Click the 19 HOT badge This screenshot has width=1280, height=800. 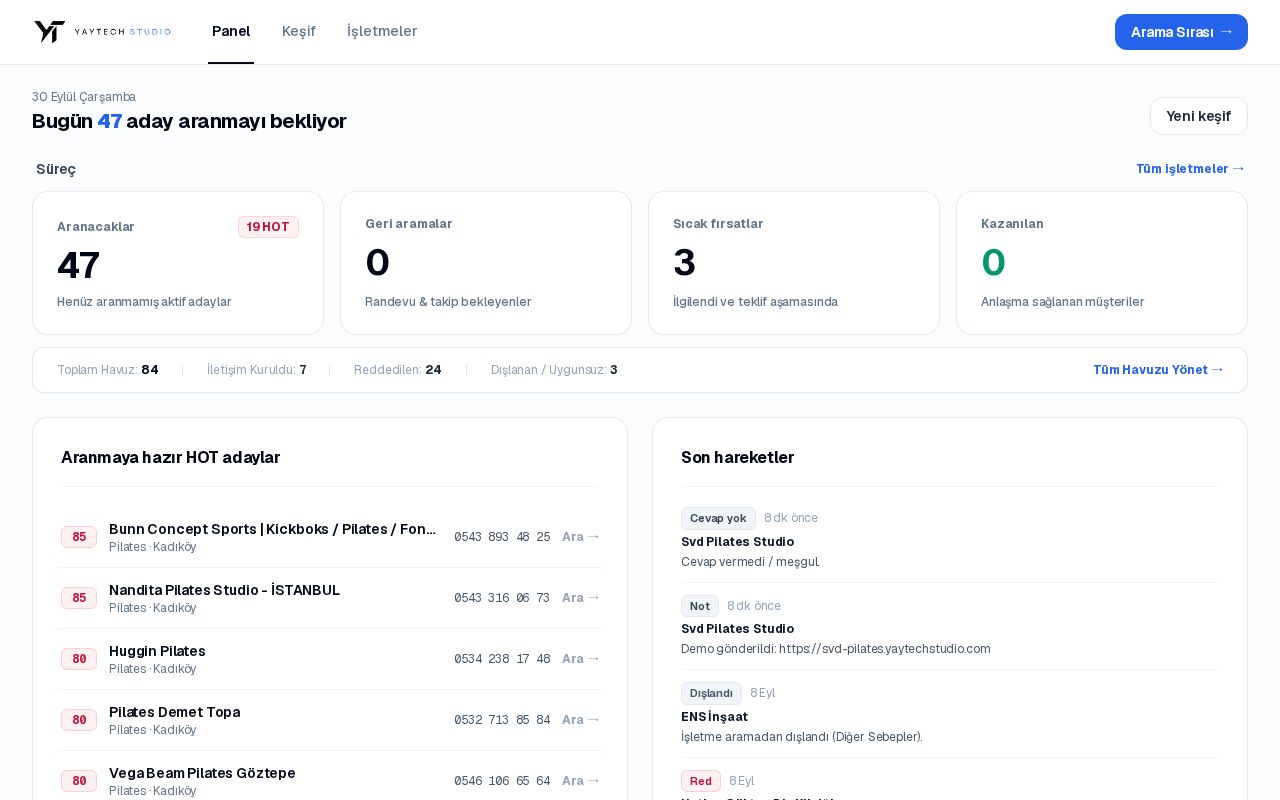click(x=268, y=227)
